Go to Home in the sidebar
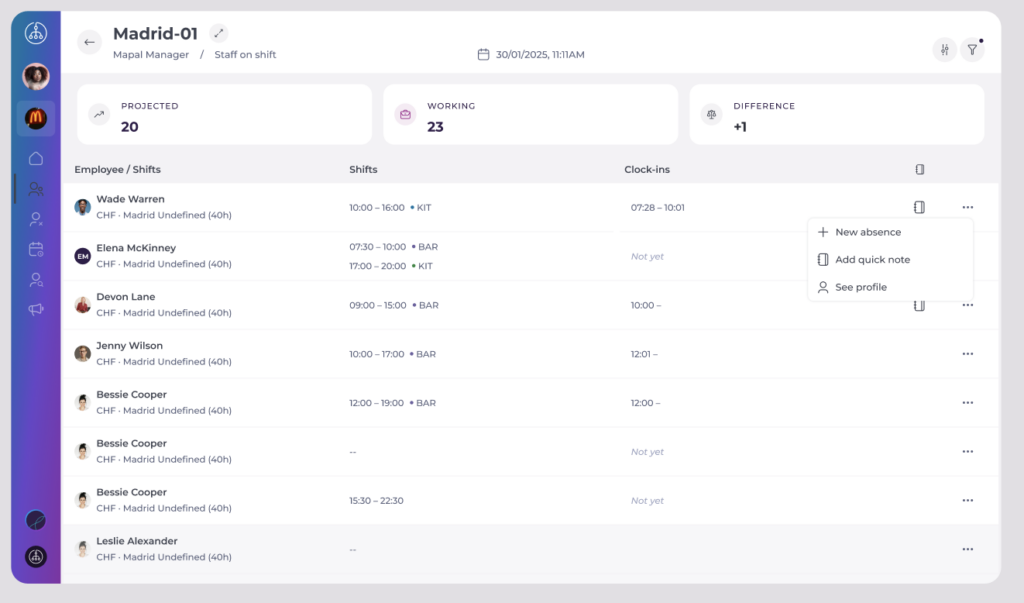Image resolution: width=1024 pixels, height=603 pixels. click(x=36, y=158)
